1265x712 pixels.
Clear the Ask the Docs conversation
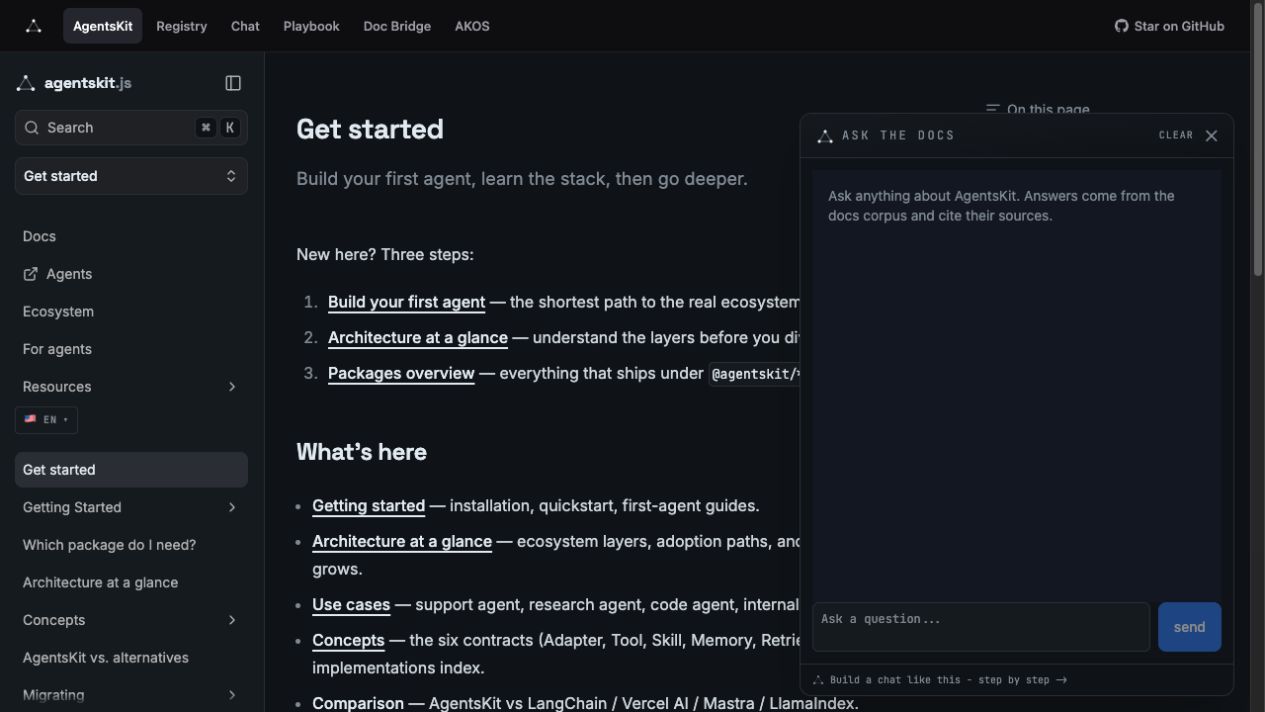tap(1175, 135)
